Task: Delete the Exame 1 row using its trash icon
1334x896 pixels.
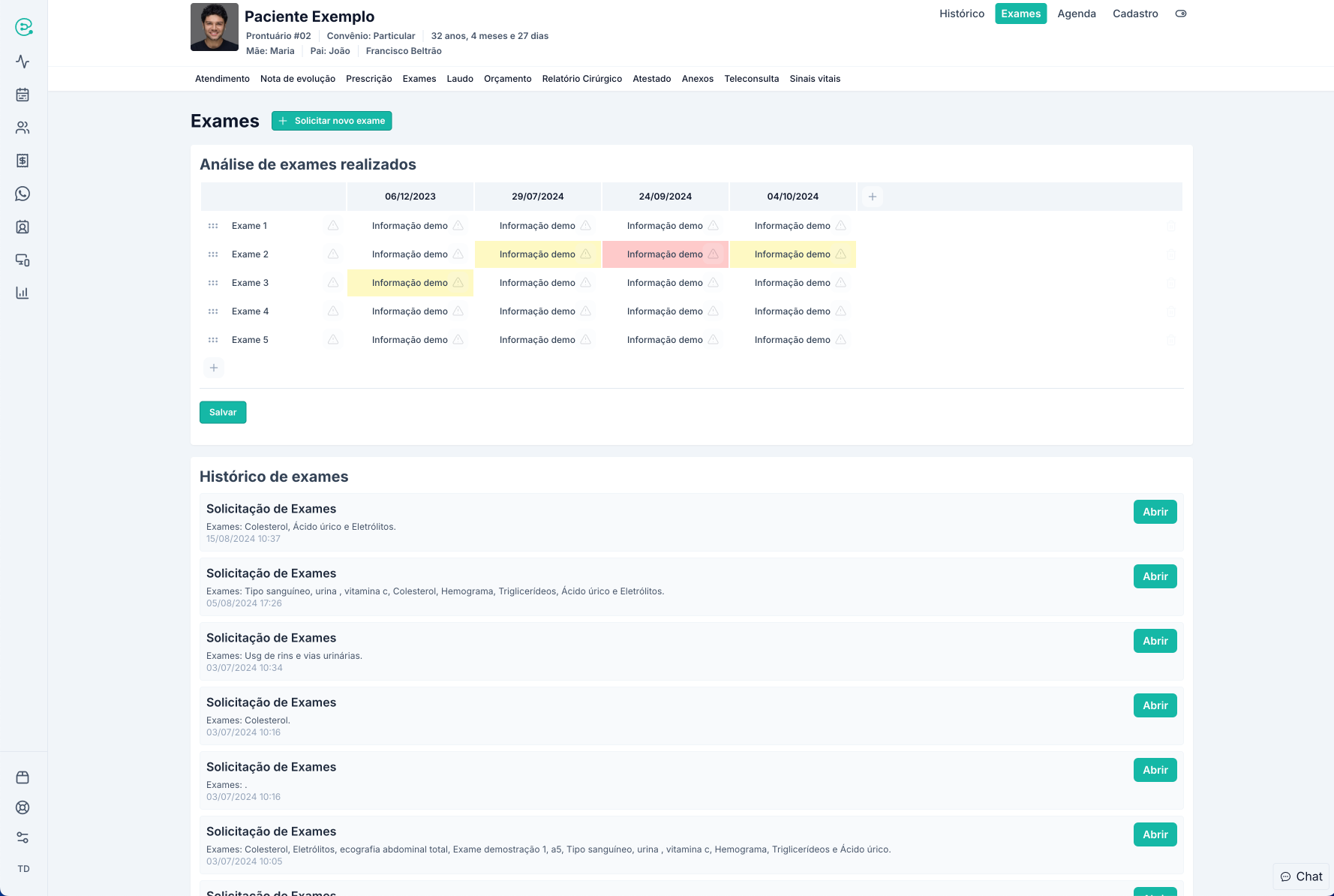Action: coord(1170,226)
